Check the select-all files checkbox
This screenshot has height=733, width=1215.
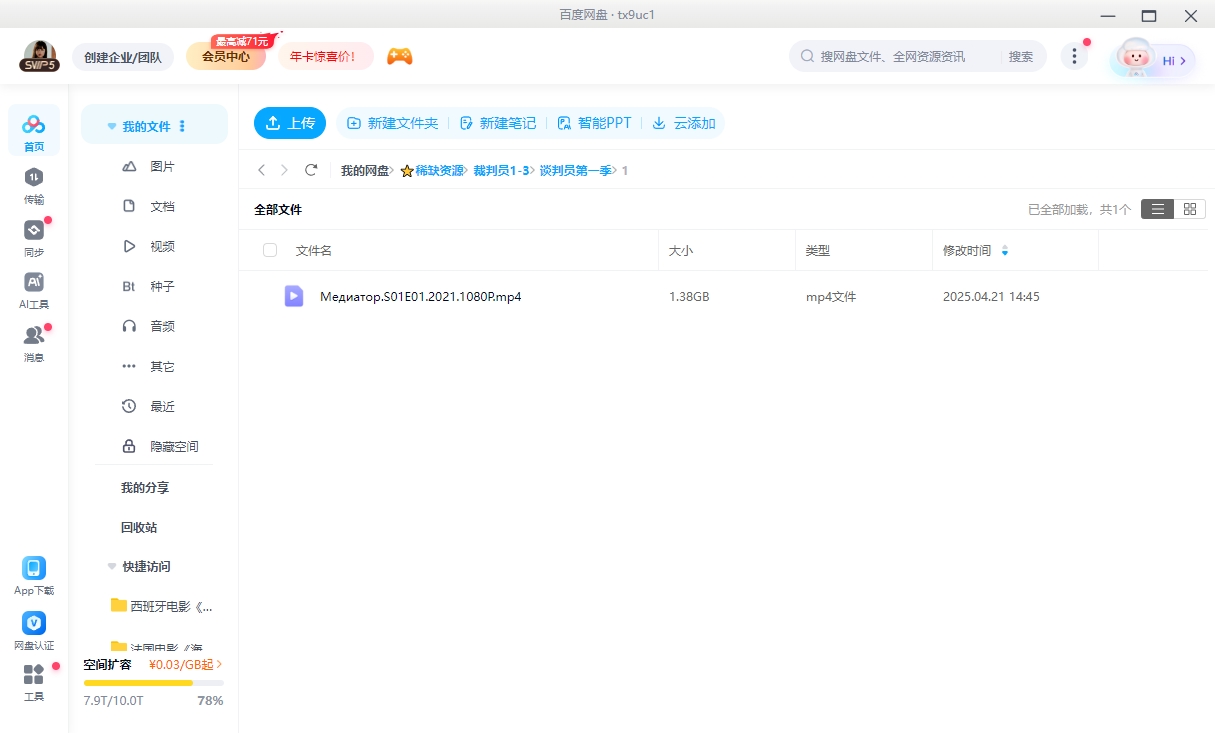(270, 250)
